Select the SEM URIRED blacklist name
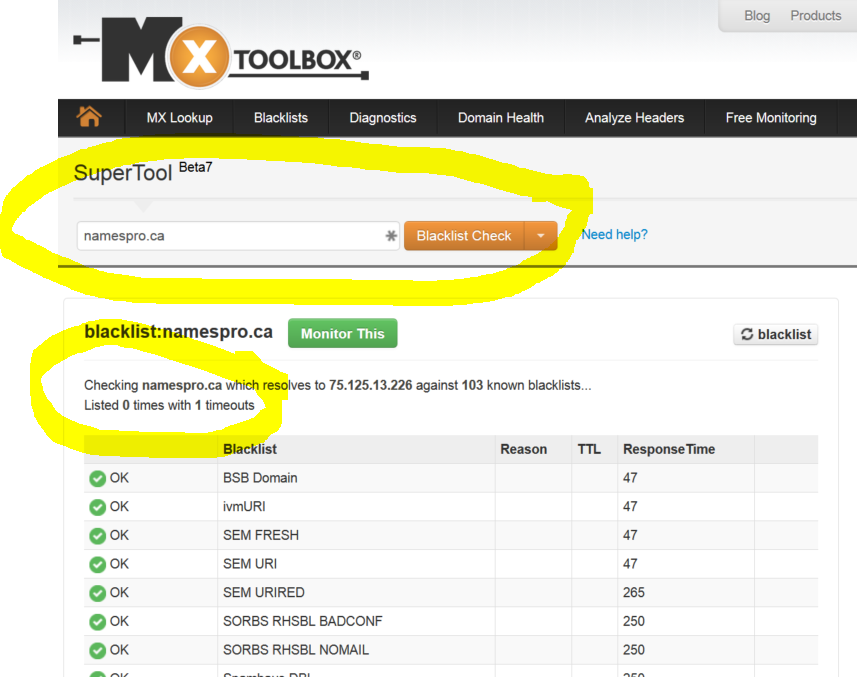The height and width of the screenshot is (677, 857). coord(263,592)
